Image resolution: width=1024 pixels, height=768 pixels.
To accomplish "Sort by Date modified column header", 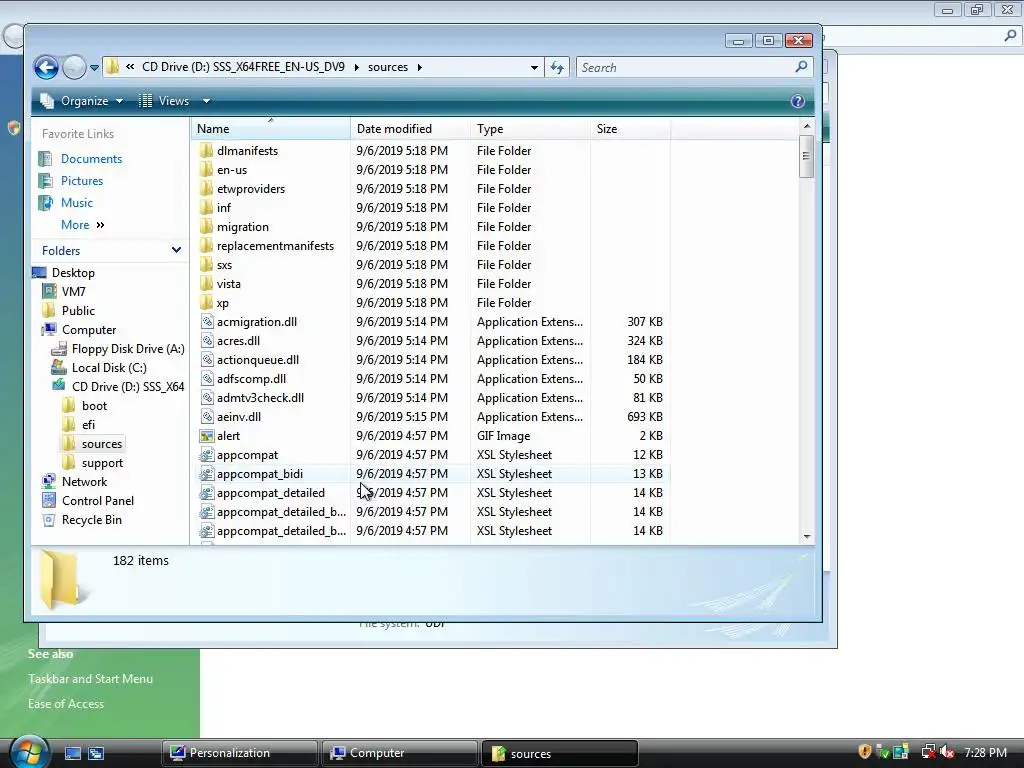I will 410,129.
